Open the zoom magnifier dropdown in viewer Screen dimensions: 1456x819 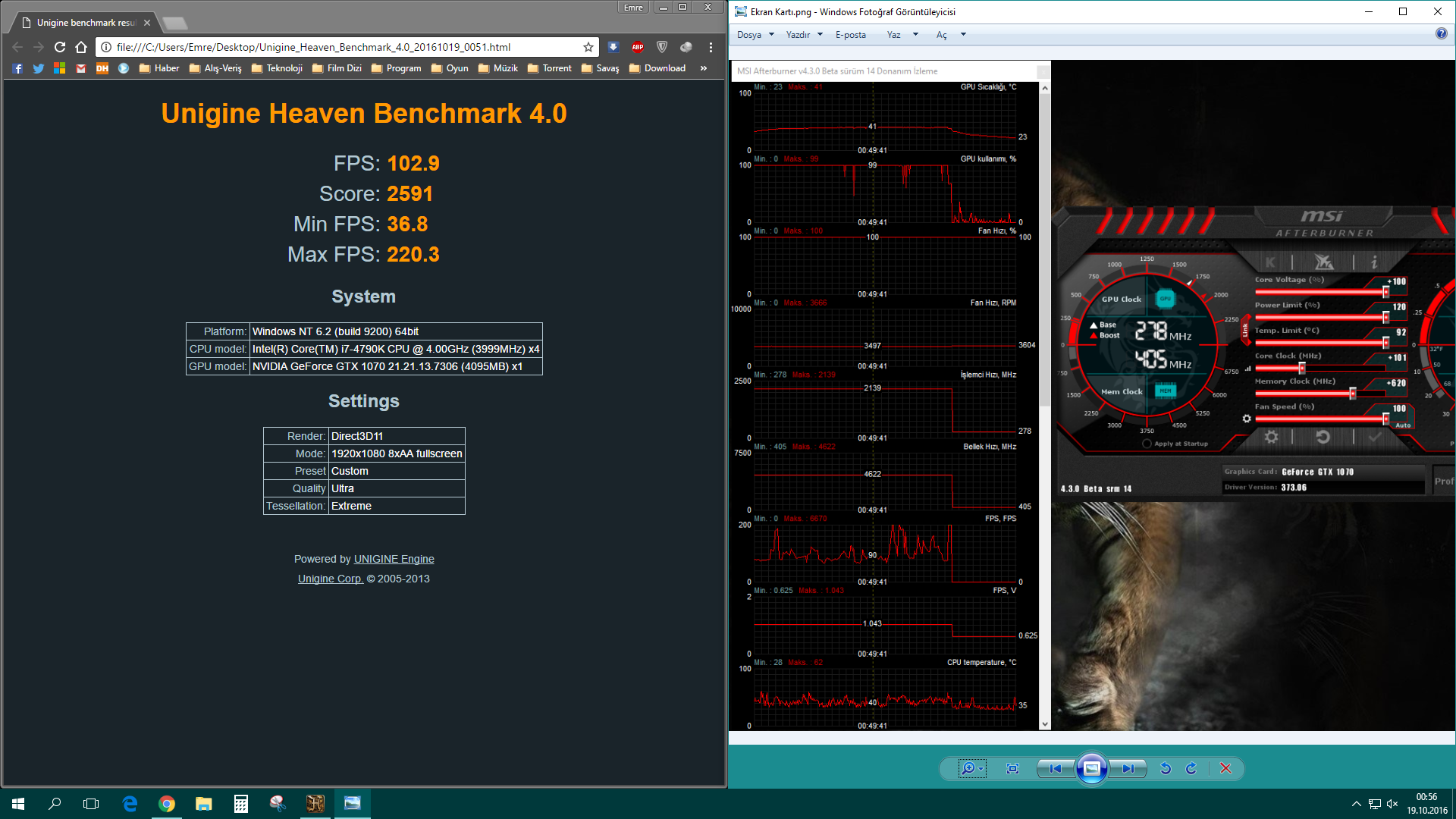tap(972, 769)
